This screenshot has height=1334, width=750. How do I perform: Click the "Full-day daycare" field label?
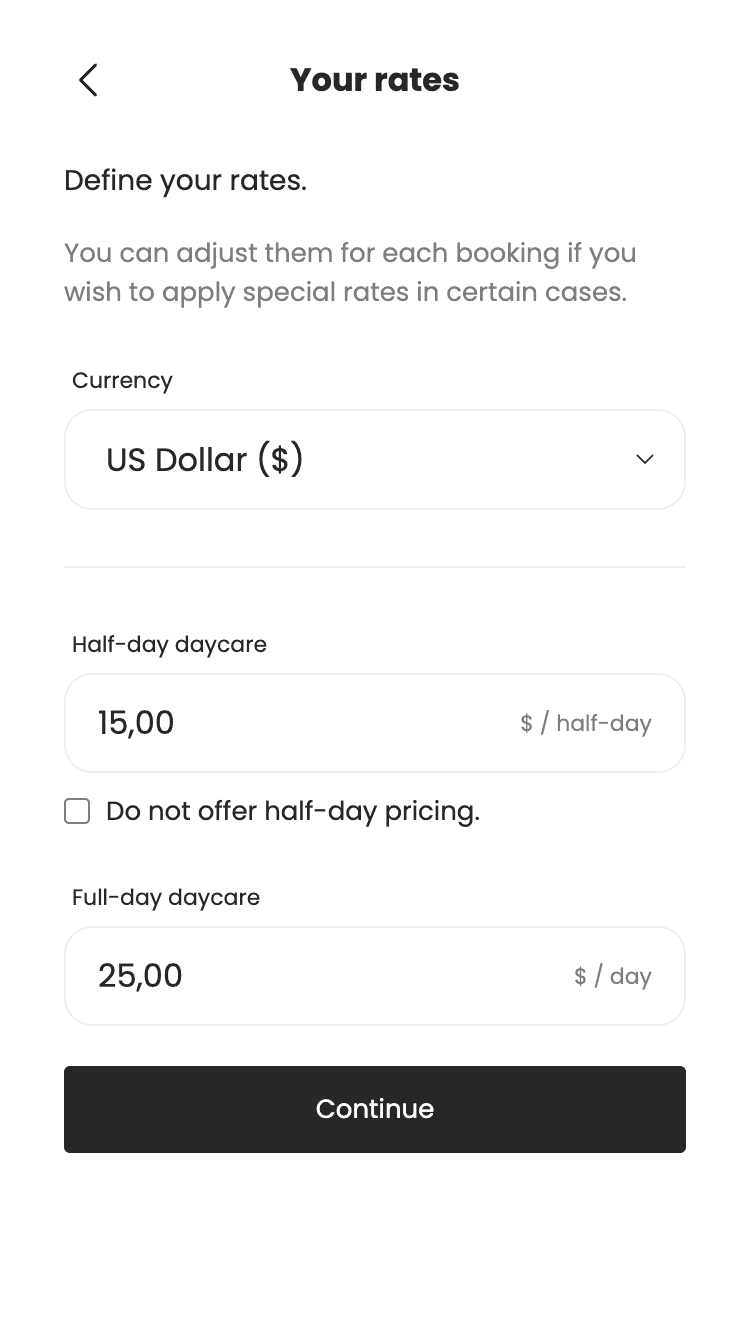click(166, 898)
